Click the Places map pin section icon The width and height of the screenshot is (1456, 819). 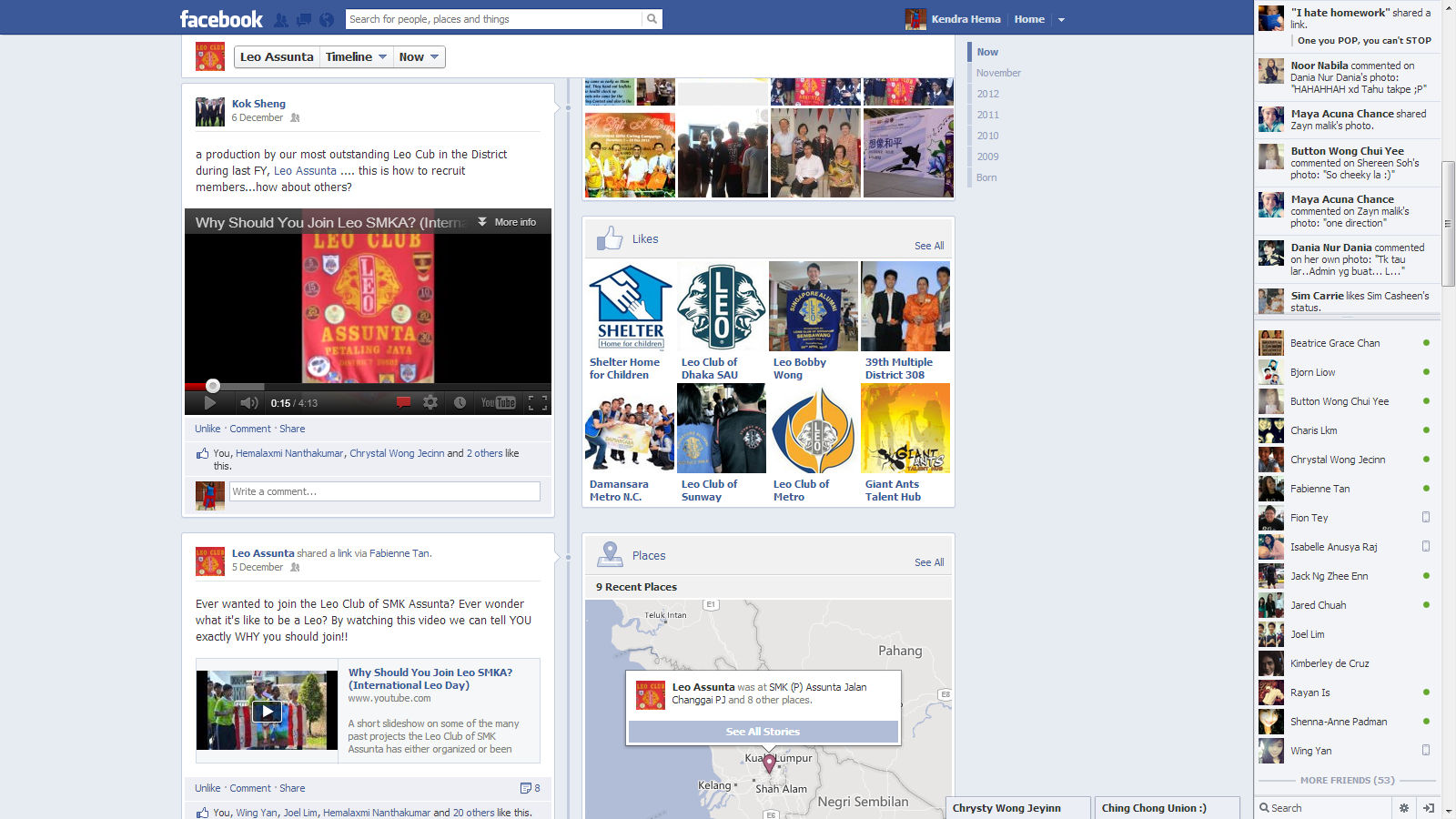(610, 555)
